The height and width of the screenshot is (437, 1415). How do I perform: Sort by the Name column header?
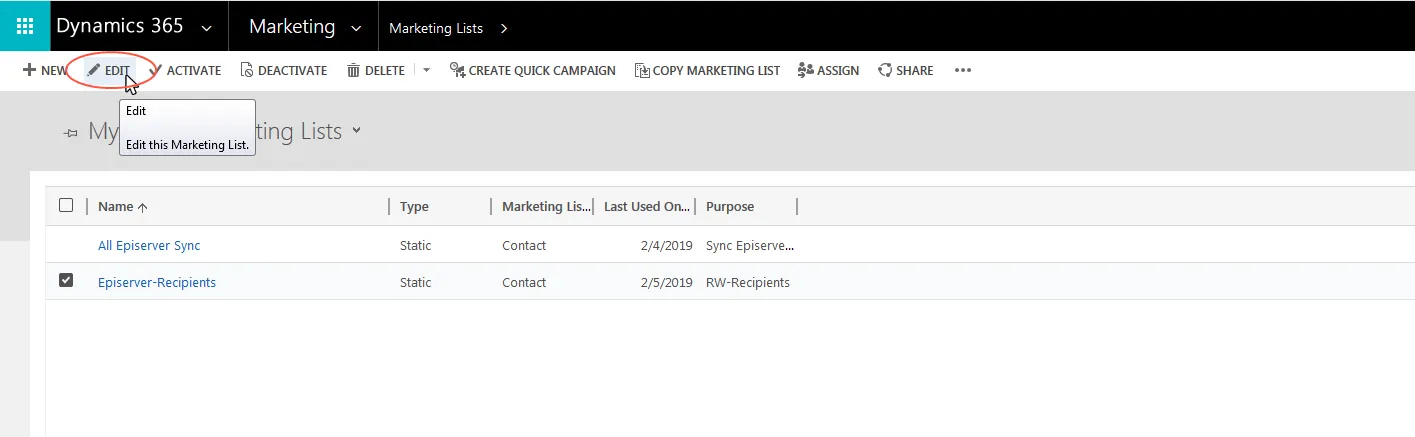(x=123, y=206)
